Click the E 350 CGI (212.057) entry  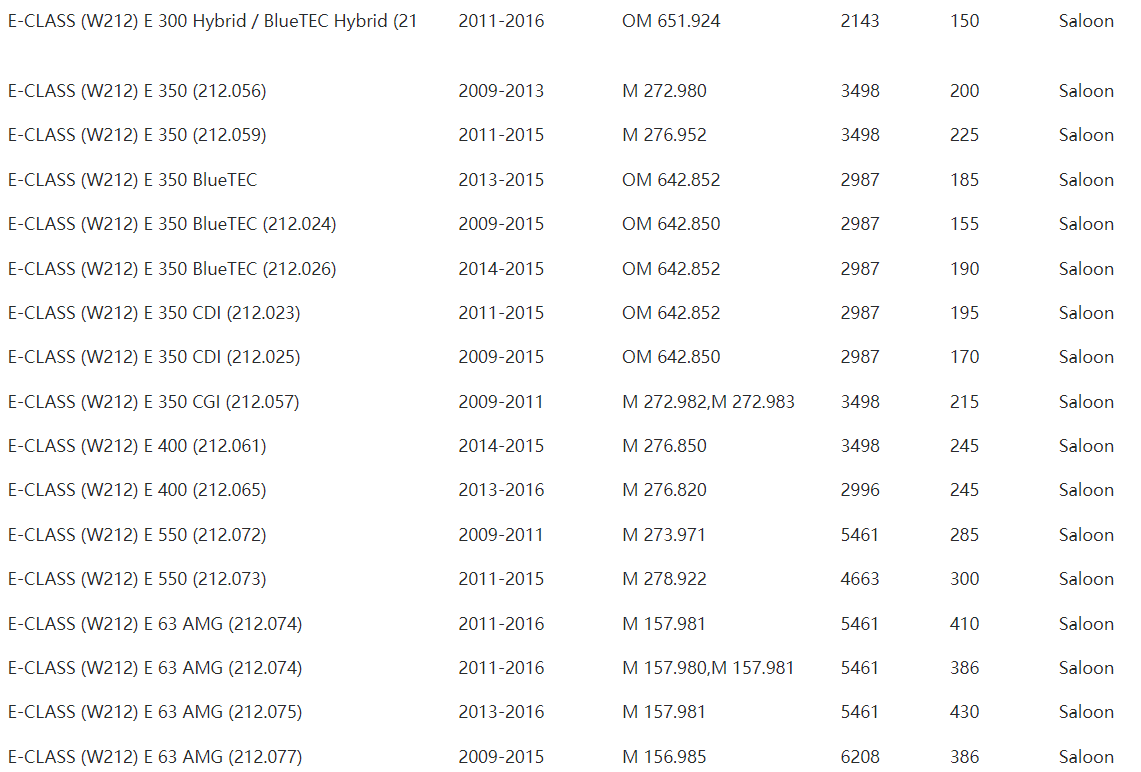154,402
